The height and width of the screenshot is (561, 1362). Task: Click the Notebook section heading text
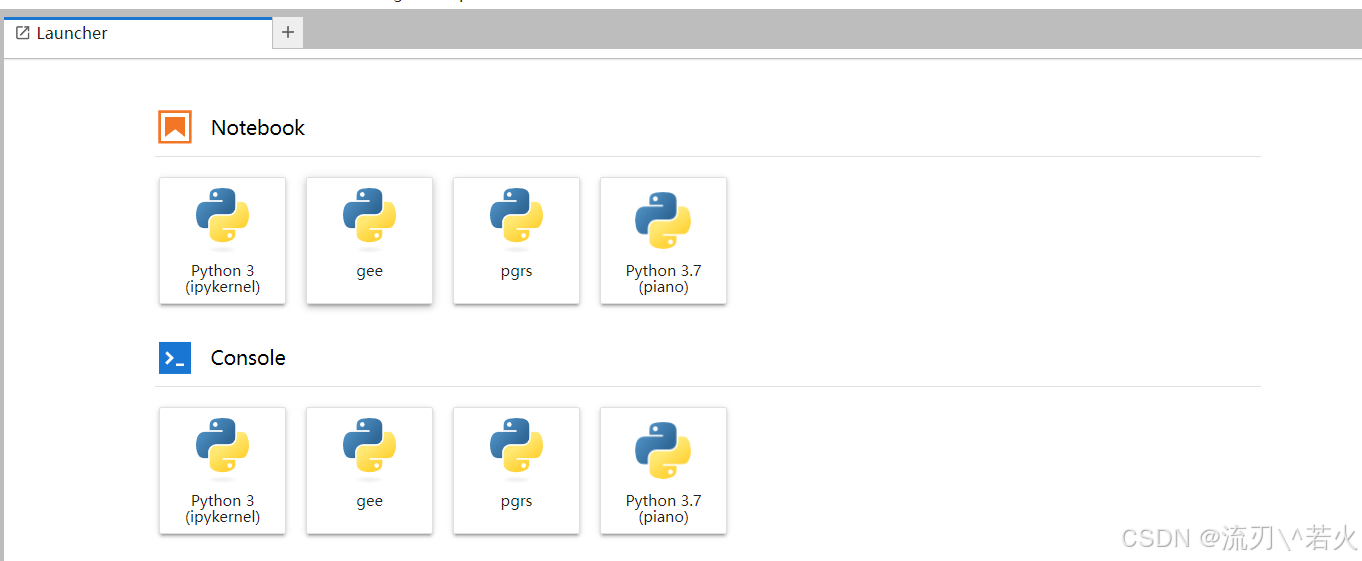[258, 127]
